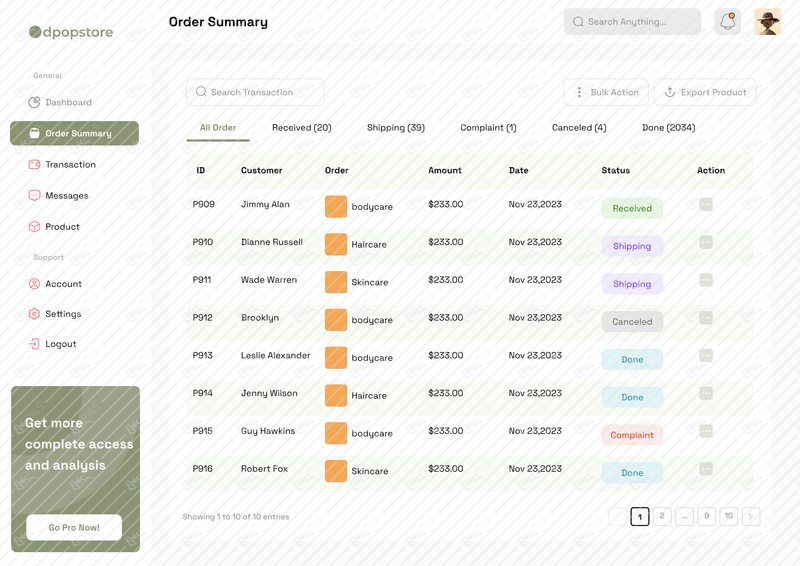Focus the Search Transaction field

[255, 92]
